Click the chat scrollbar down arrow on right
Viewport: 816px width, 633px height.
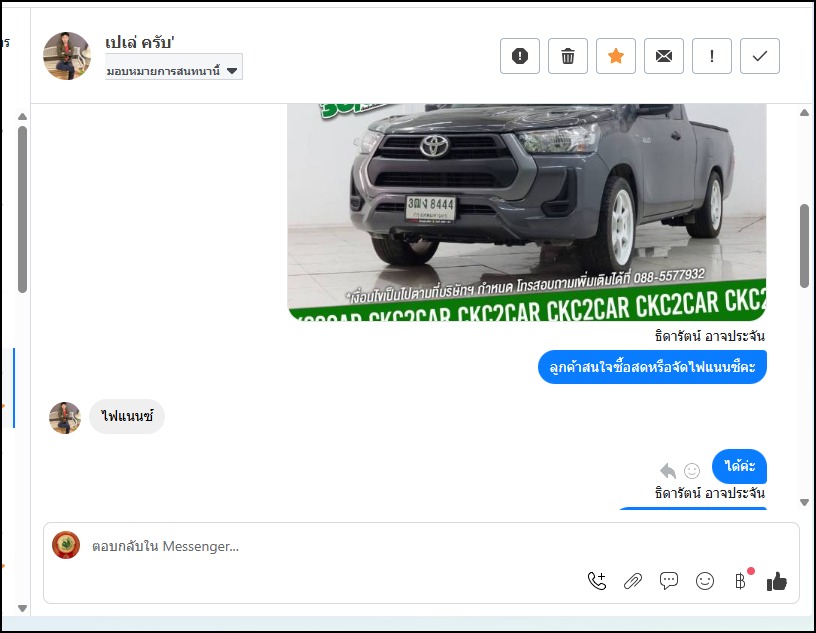(x=805, y=502)
